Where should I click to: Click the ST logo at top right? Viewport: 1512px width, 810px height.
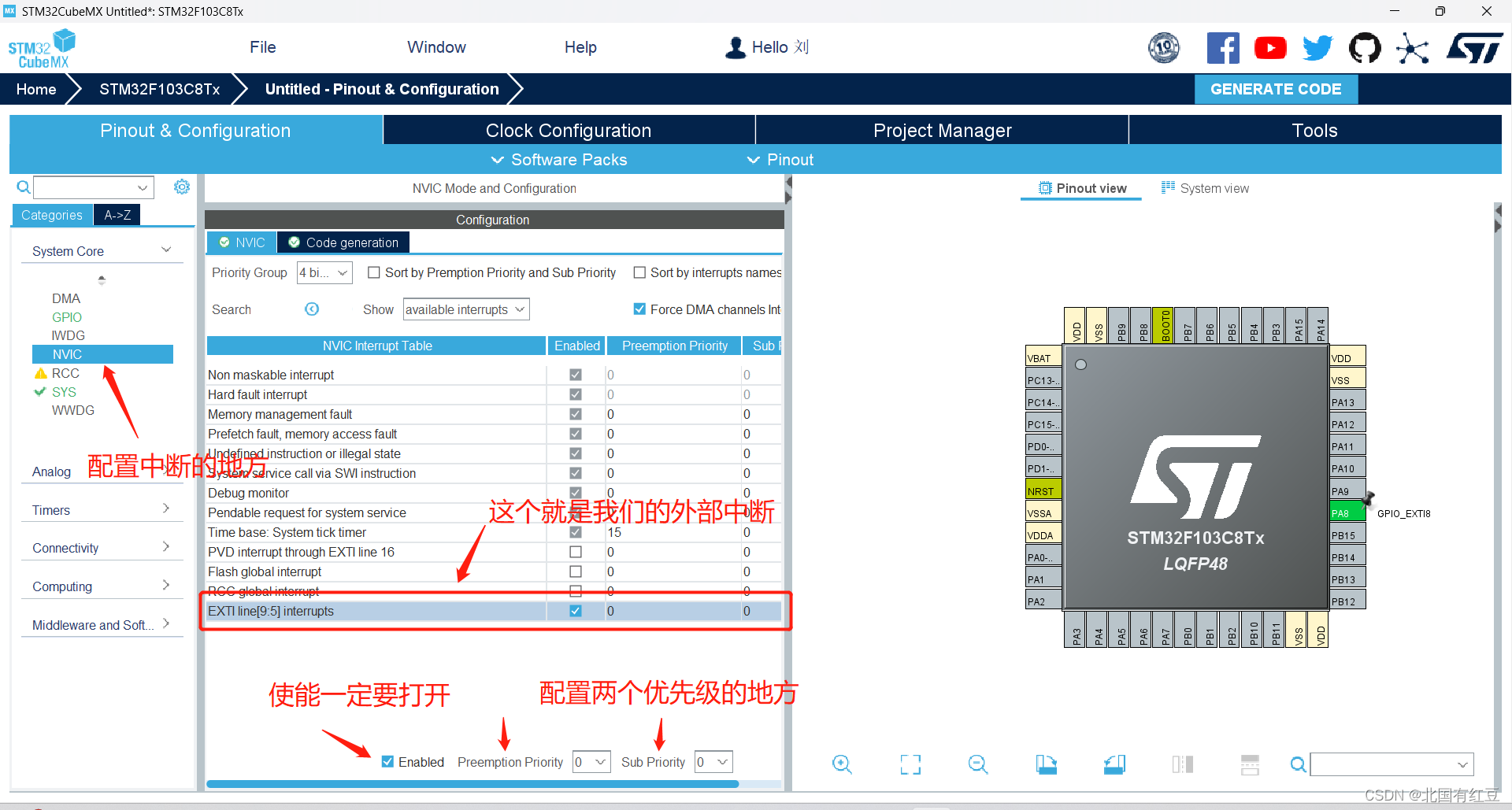coord(1474,49)
